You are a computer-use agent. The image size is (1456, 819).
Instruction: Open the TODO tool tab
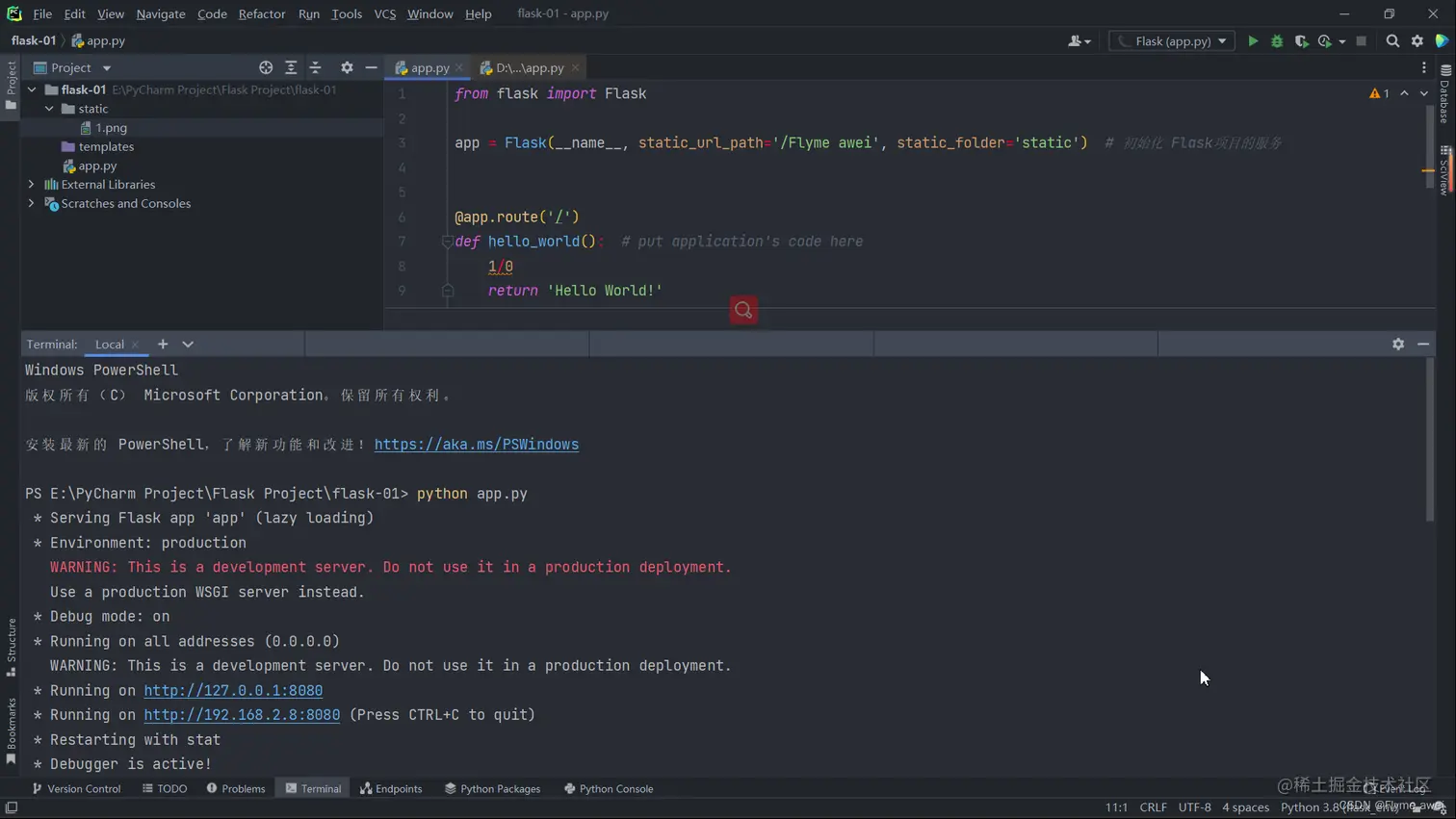pyautogui.click(x=165, y=788)
